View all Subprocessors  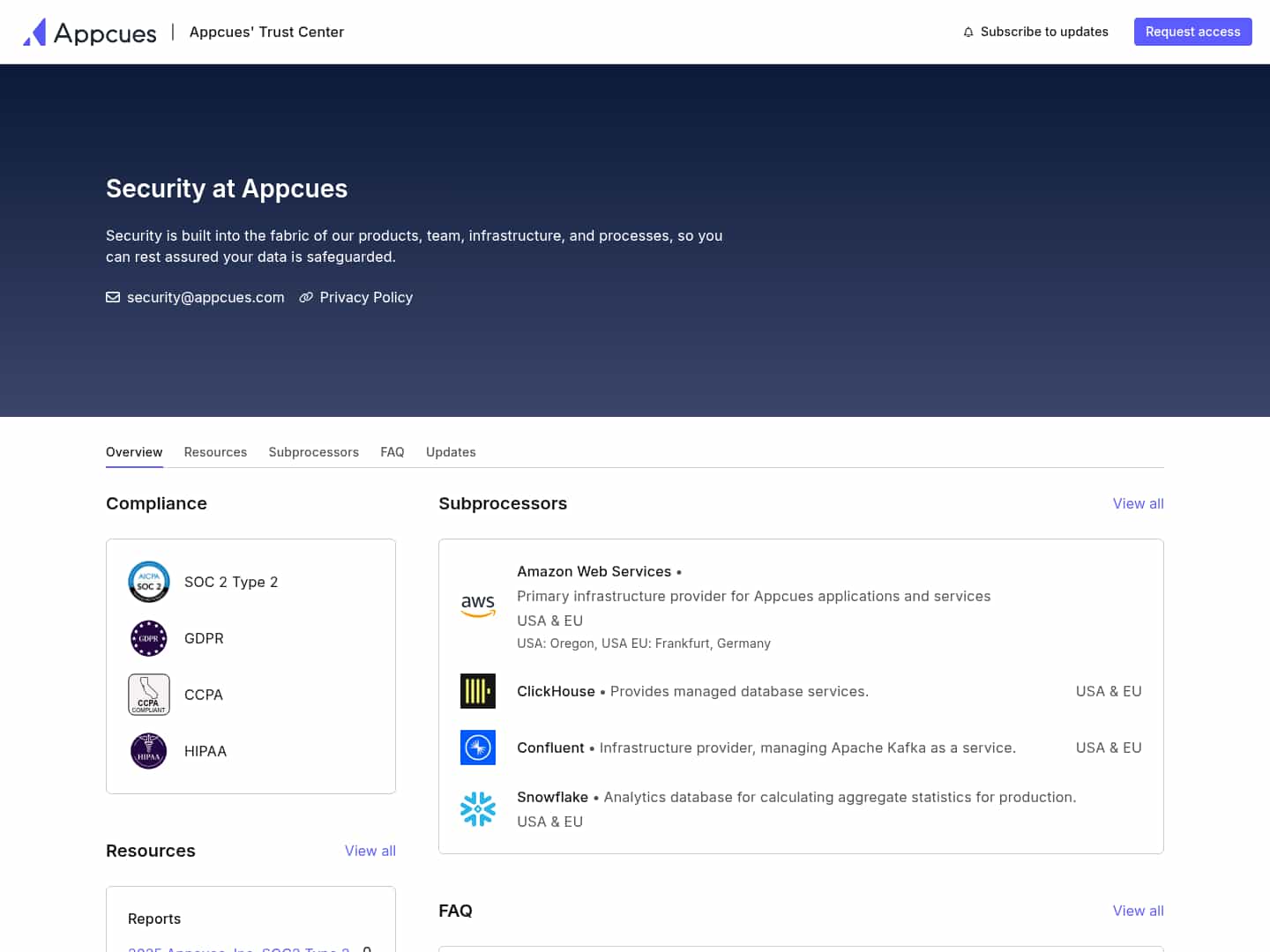(x=1138, y=503)
